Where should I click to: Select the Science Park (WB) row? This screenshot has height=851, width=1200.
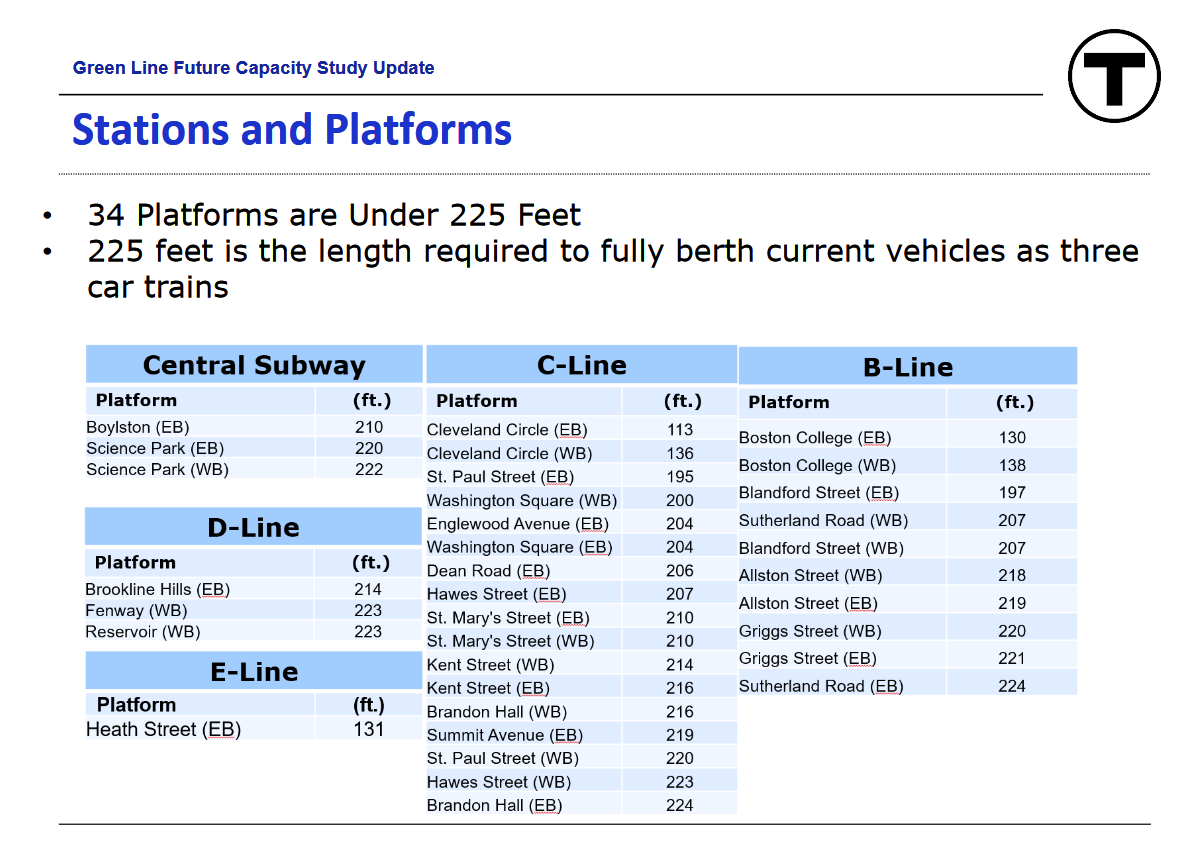(157, 469)
